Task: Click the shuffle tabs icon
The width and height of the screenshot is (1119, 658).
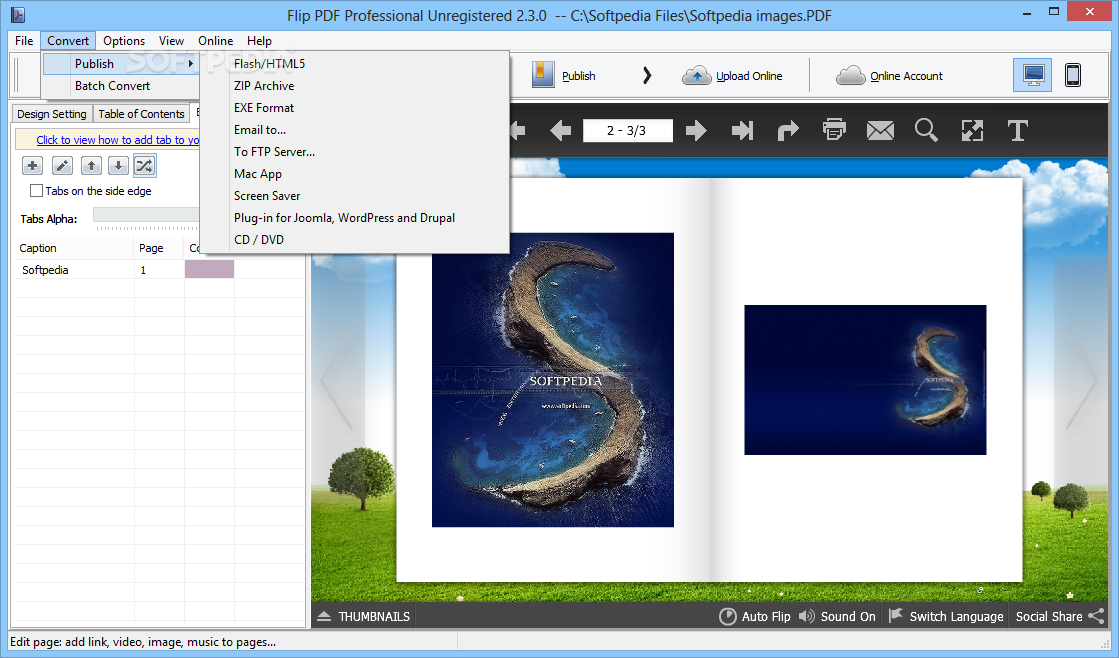Action: pyautogui.click(x=145, y=166)
